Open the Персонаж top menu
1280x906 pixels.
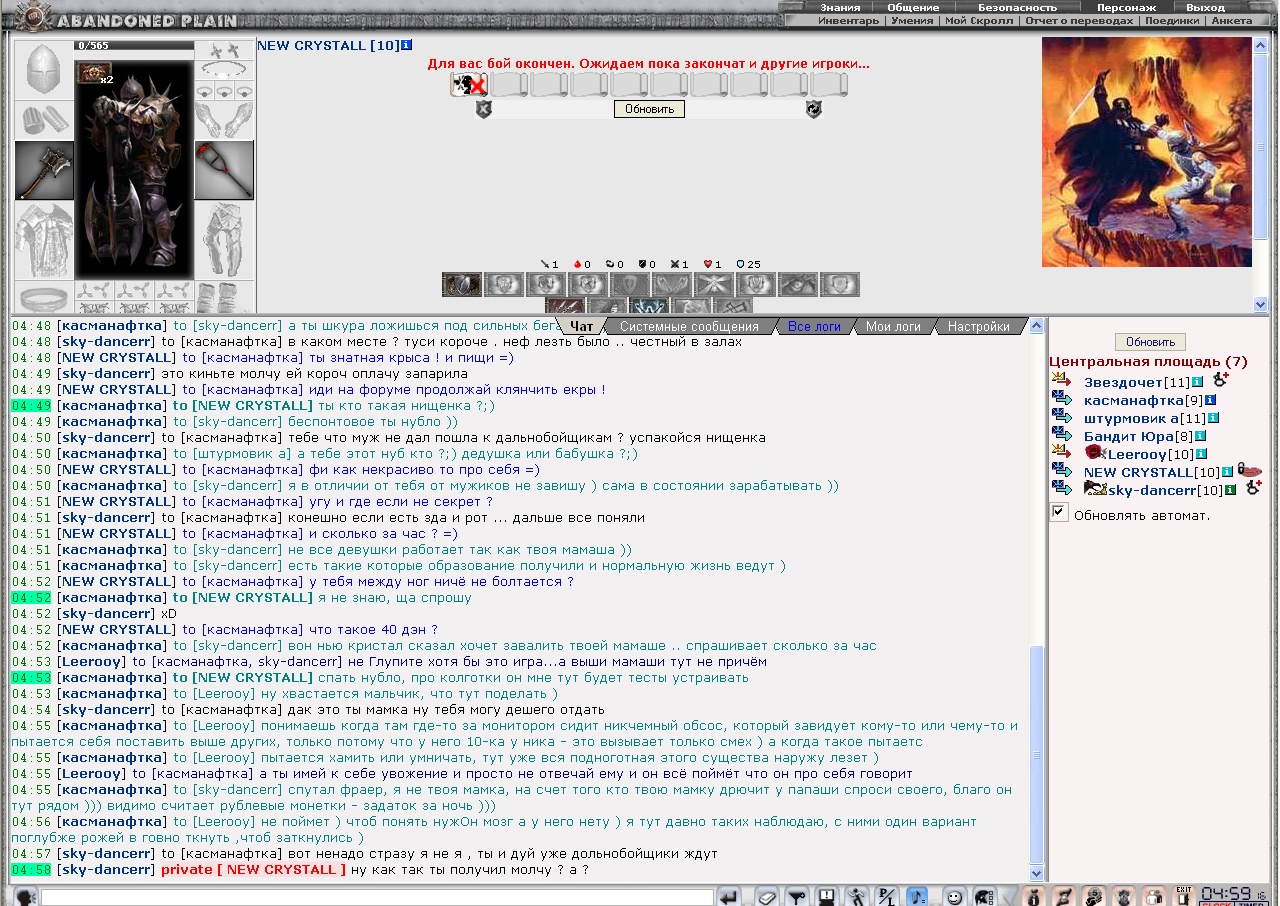point(1126,7)
